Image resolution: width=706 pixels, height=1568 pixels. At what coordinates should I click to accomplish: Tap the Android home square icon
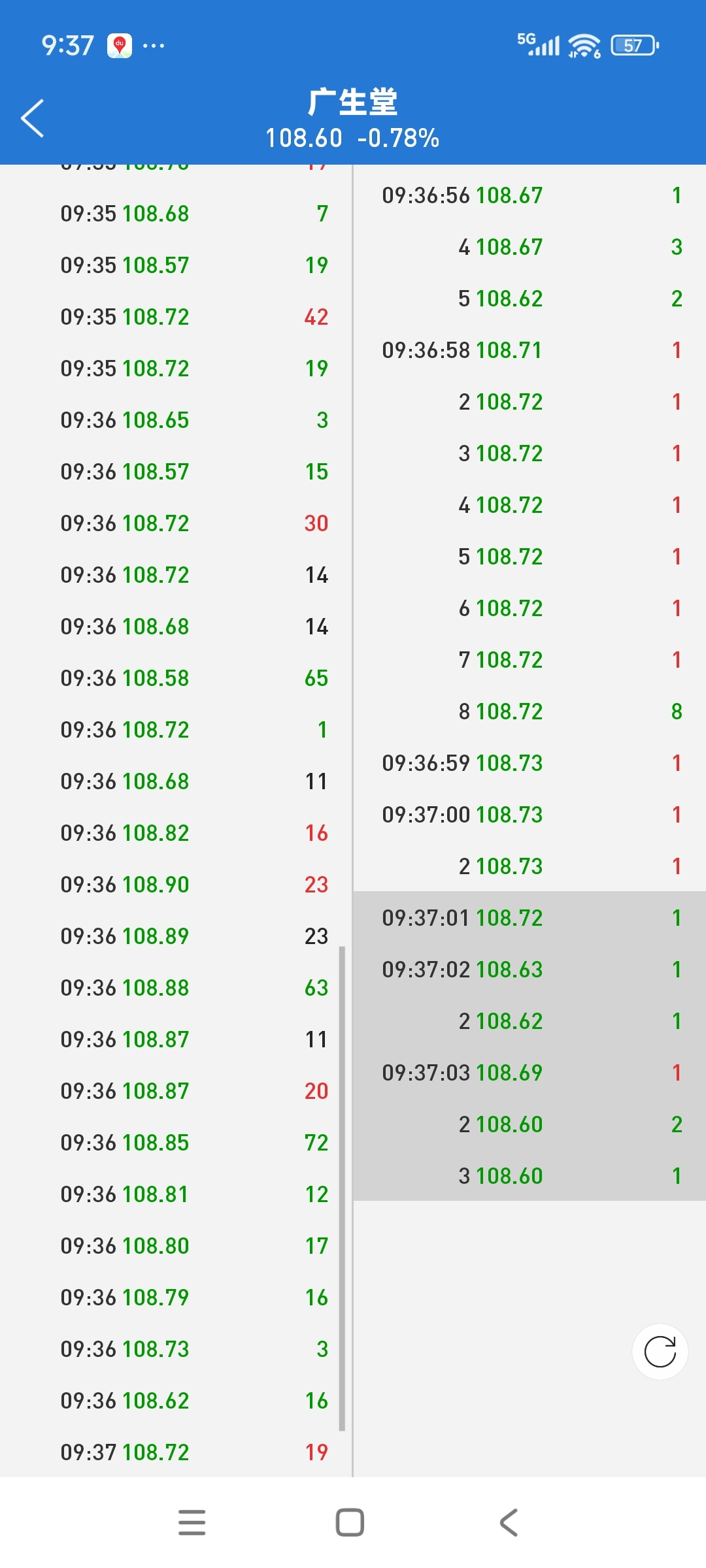click(x=350, y=1522)
